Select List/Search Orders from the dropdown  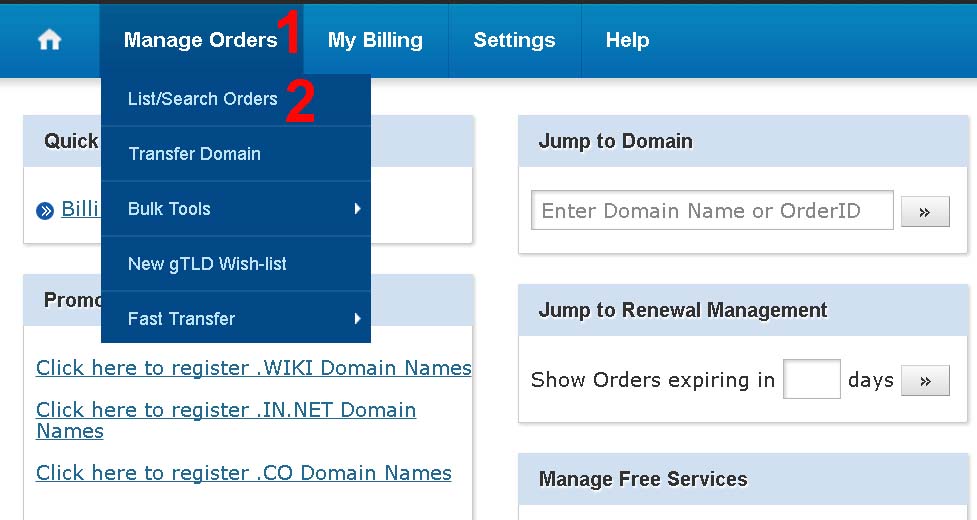pyautogui.click(x=203, y=99)
